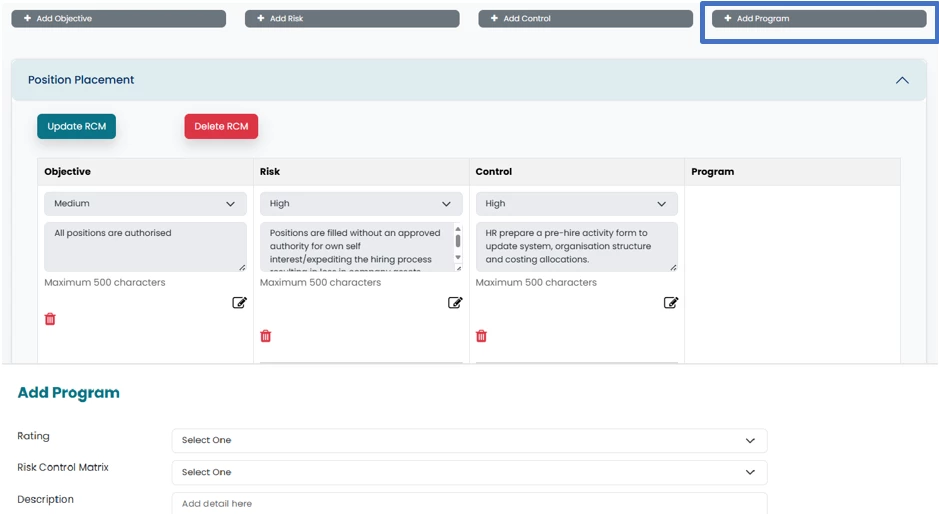The image size is (939, 514).
Task: Open the Objective rating dropdown showing Medium
Action: [x=145, y=204]
